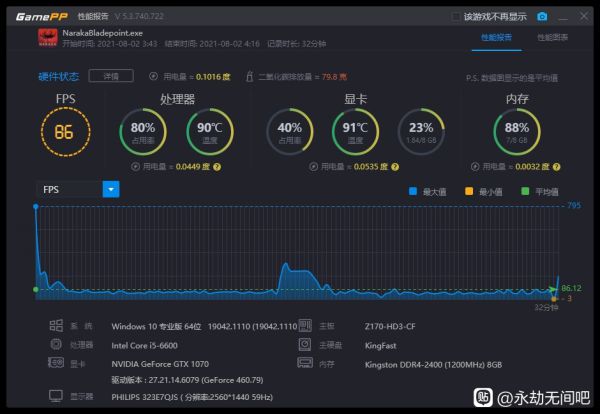The image size is (600, 414).
Task: Click the Windows system icon
Action: pos(56,326)
